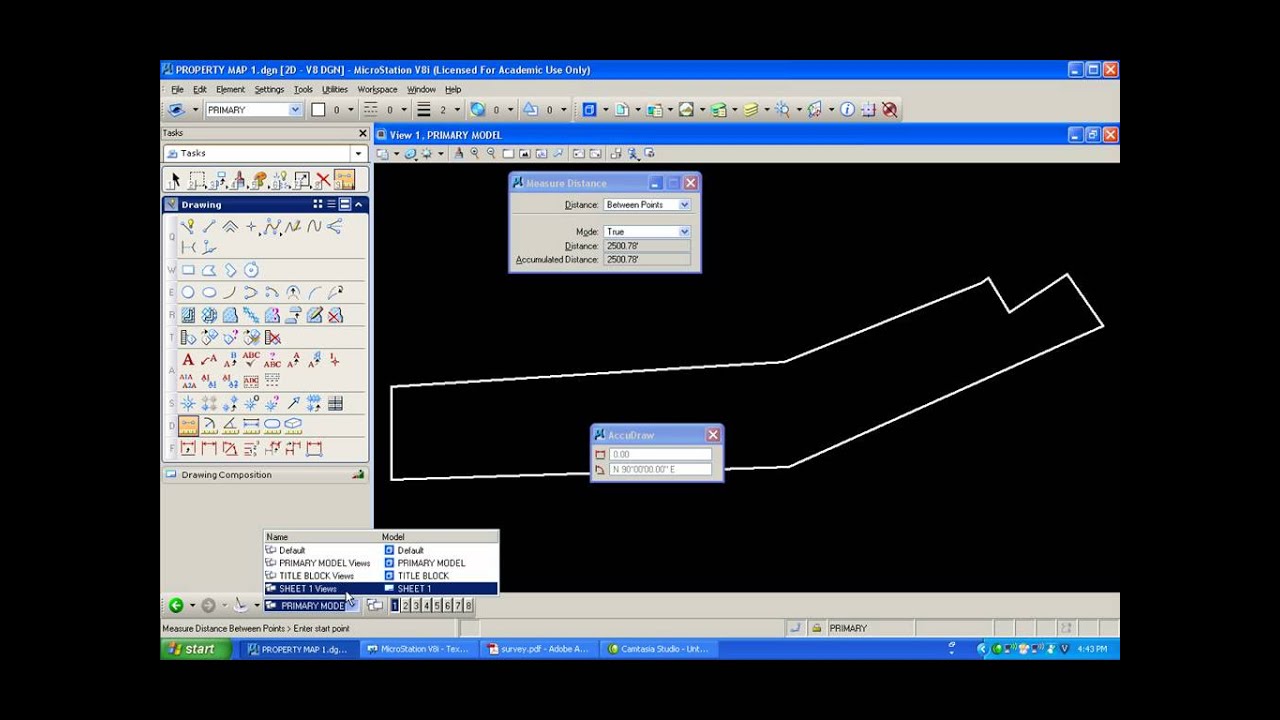Image resolution: width=1280 pixels, height=720 pixels.
Task: Select the Place Circle tool
Action: [x=188, y=292]
